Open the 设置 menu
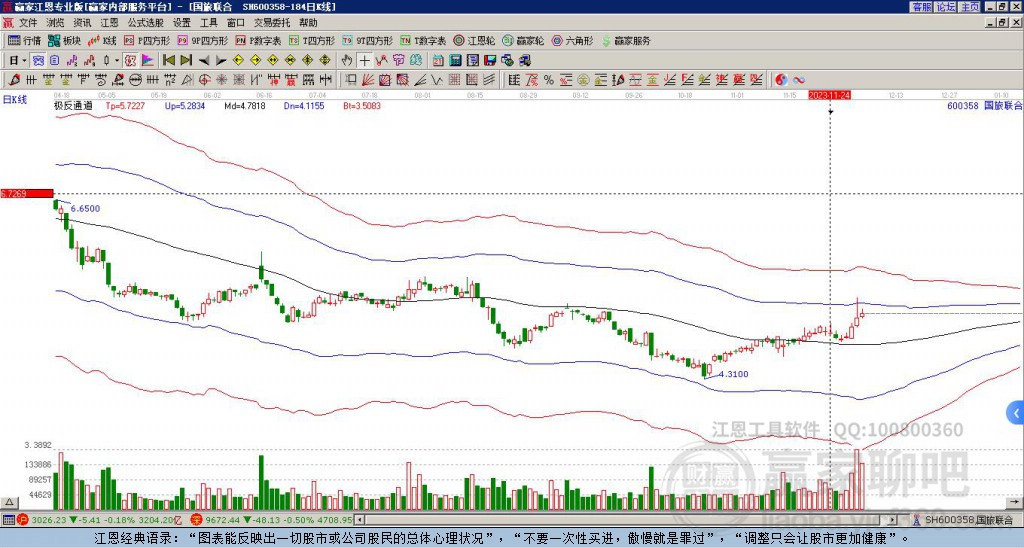Image resolution: width=1024 pixels, height=548 pixels. [x=182, y=23]
